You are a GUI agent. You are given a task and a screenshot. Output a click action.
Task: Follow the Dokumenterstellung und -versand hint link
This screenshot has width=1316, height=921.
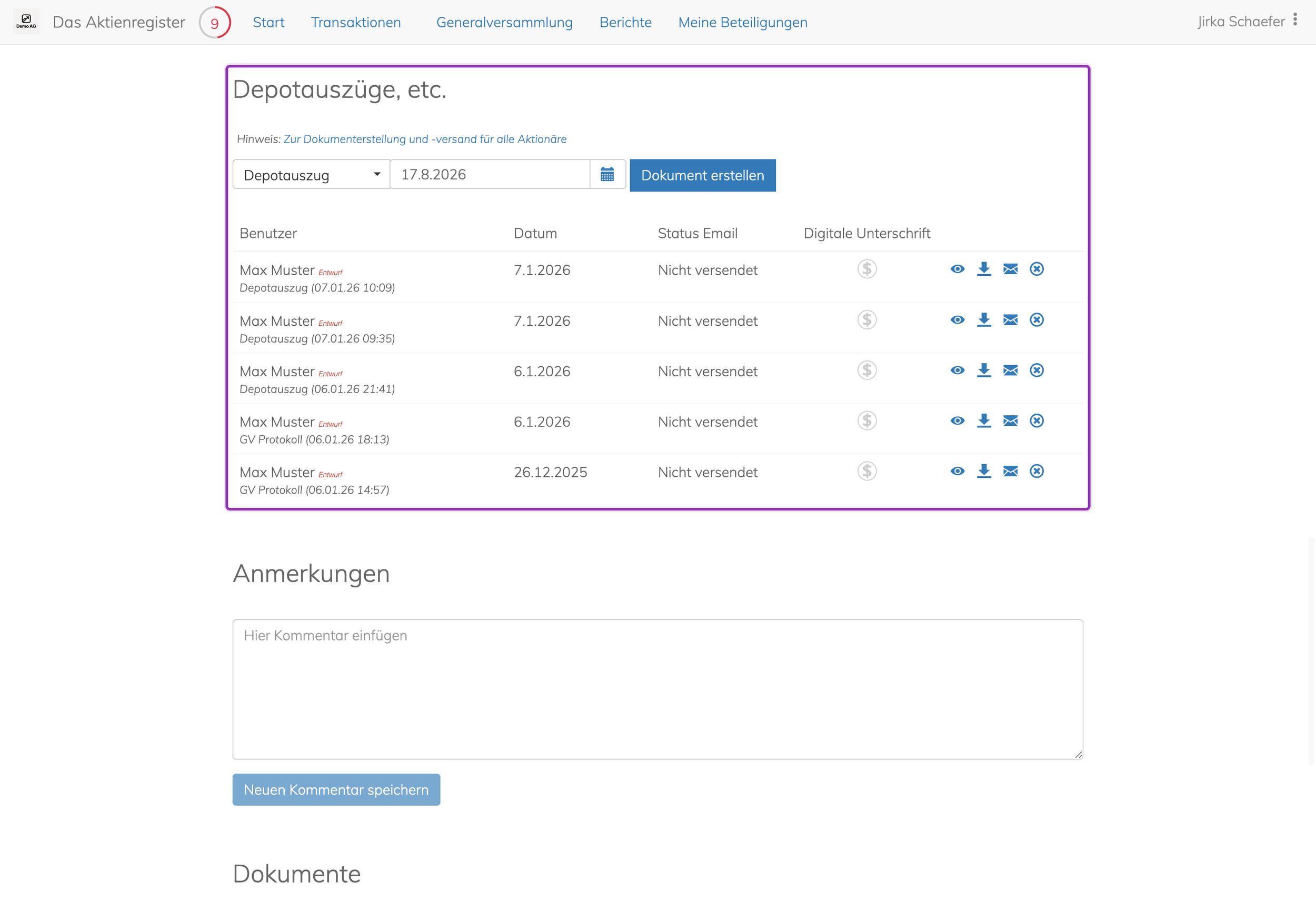[x=425, y=139]
